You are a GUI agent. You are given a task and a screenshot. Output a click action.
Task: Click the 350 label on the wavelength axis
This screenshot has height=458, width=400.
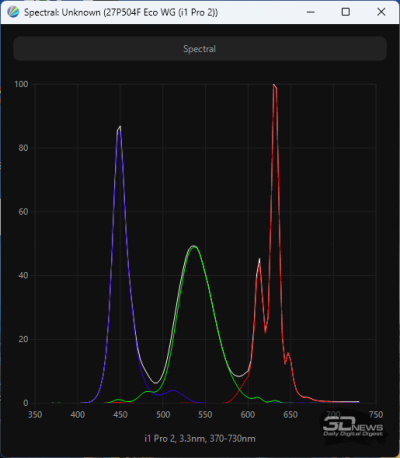click(x=35, y=415)
